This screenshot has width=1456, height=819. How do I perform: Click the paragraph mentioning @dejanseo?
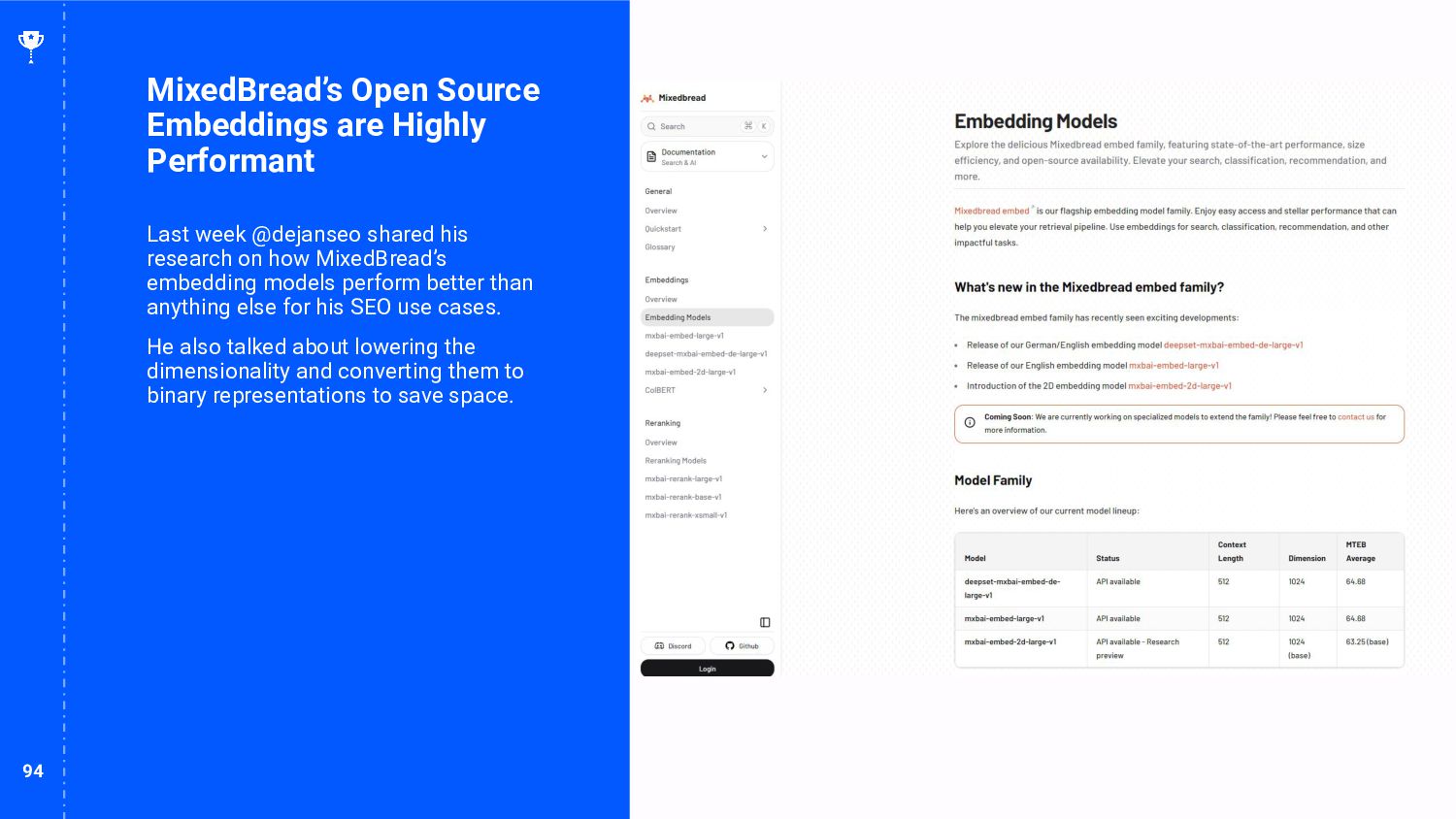pos(340,271)
